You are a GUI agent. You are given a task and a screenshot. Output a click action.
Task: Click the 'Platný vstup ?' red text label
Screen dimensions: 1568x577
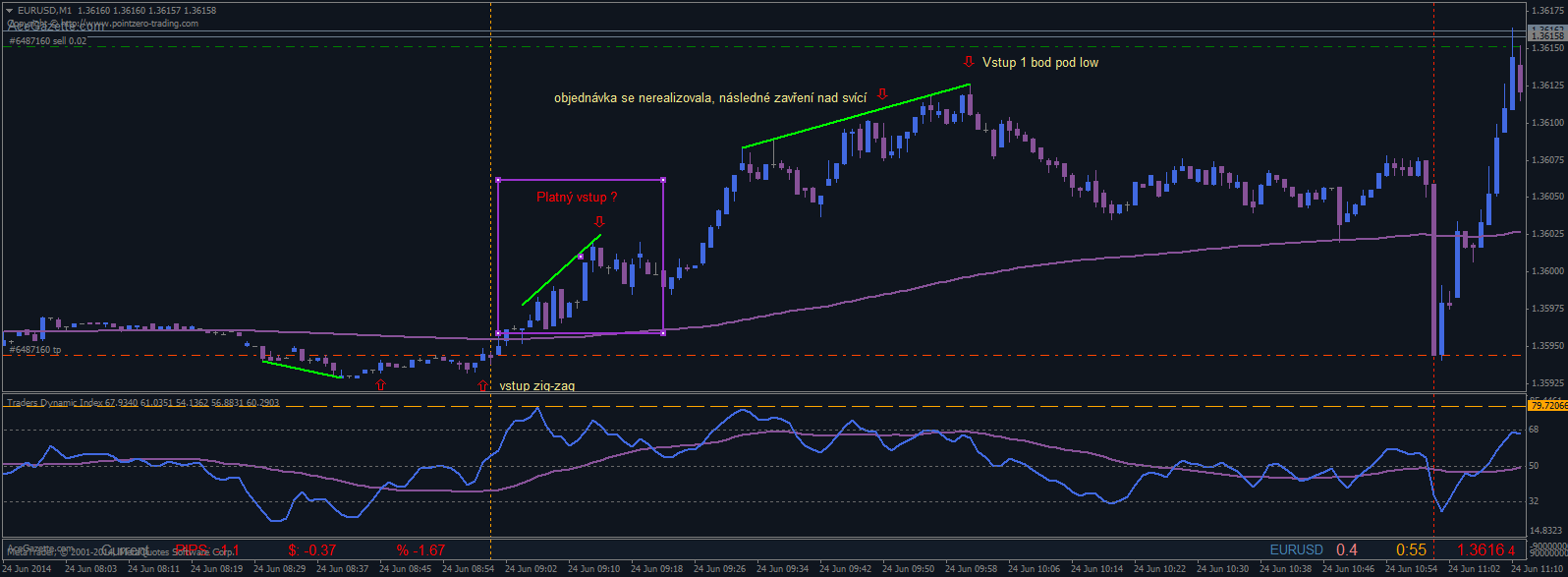tap(577, 198)
